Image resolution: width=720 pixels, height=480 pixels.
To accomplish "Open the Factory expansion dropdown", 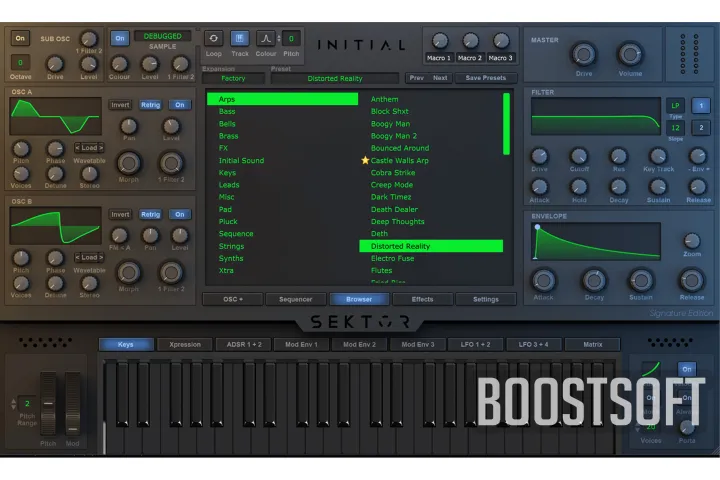I will (233, 79).
